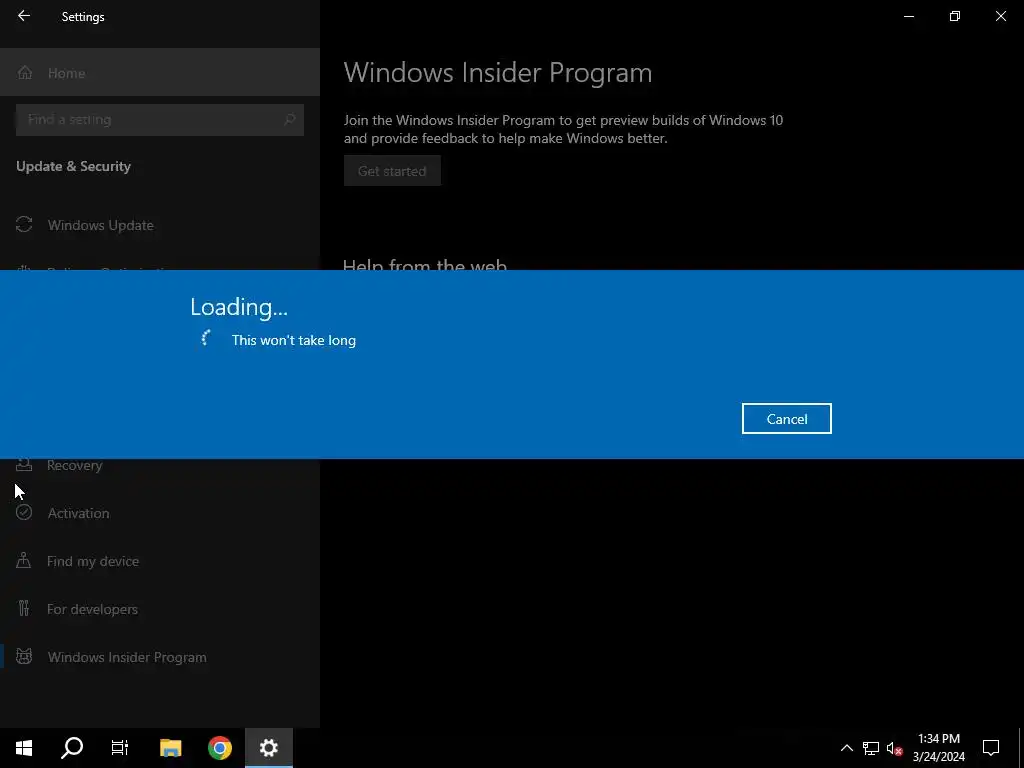Select Windows Insider Program in sidebar
The image size is (1024, 768).
tap(160, 657)
